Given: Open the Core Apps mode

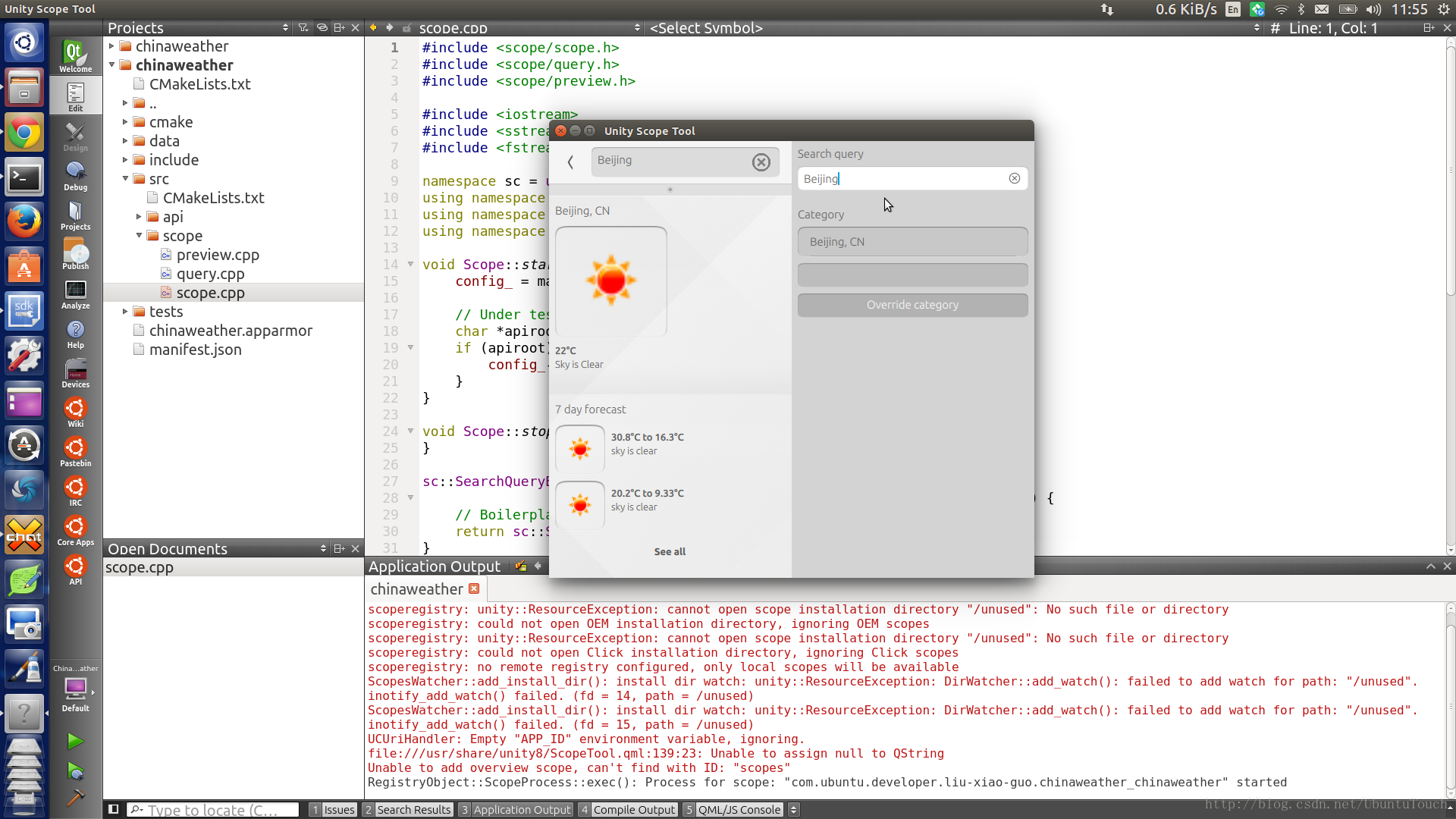Looking at the screenshot, I should point(75,529).
